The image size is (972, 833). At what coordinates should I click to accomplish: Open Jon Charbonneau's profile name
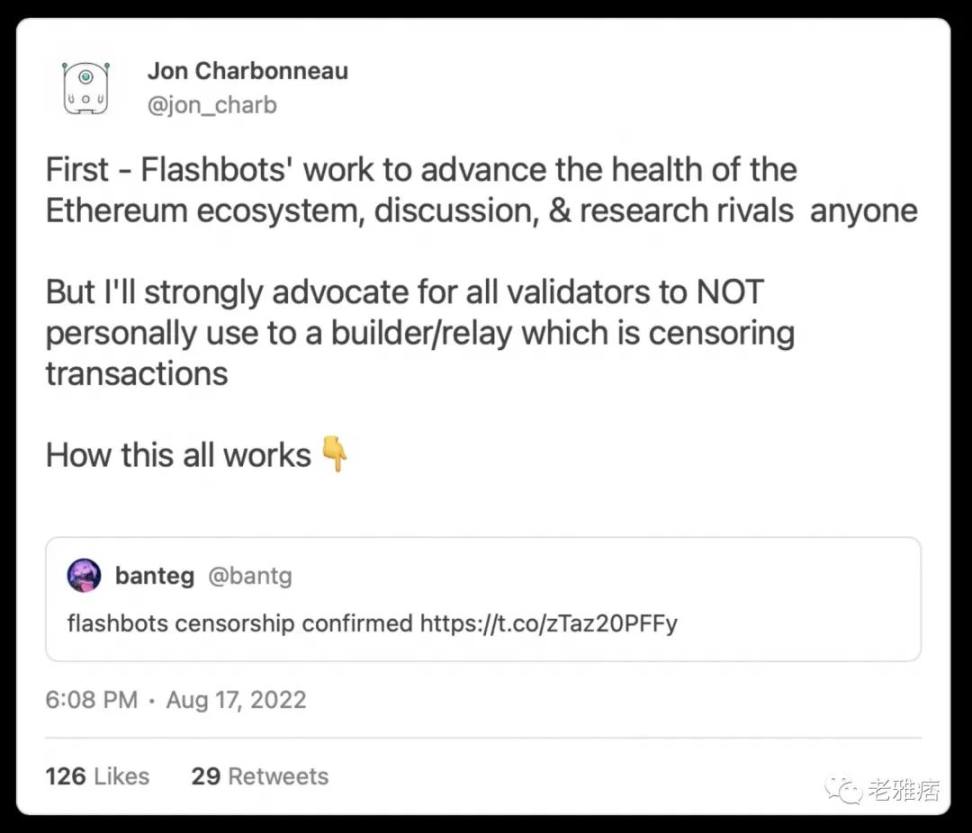tap(248, 70)
